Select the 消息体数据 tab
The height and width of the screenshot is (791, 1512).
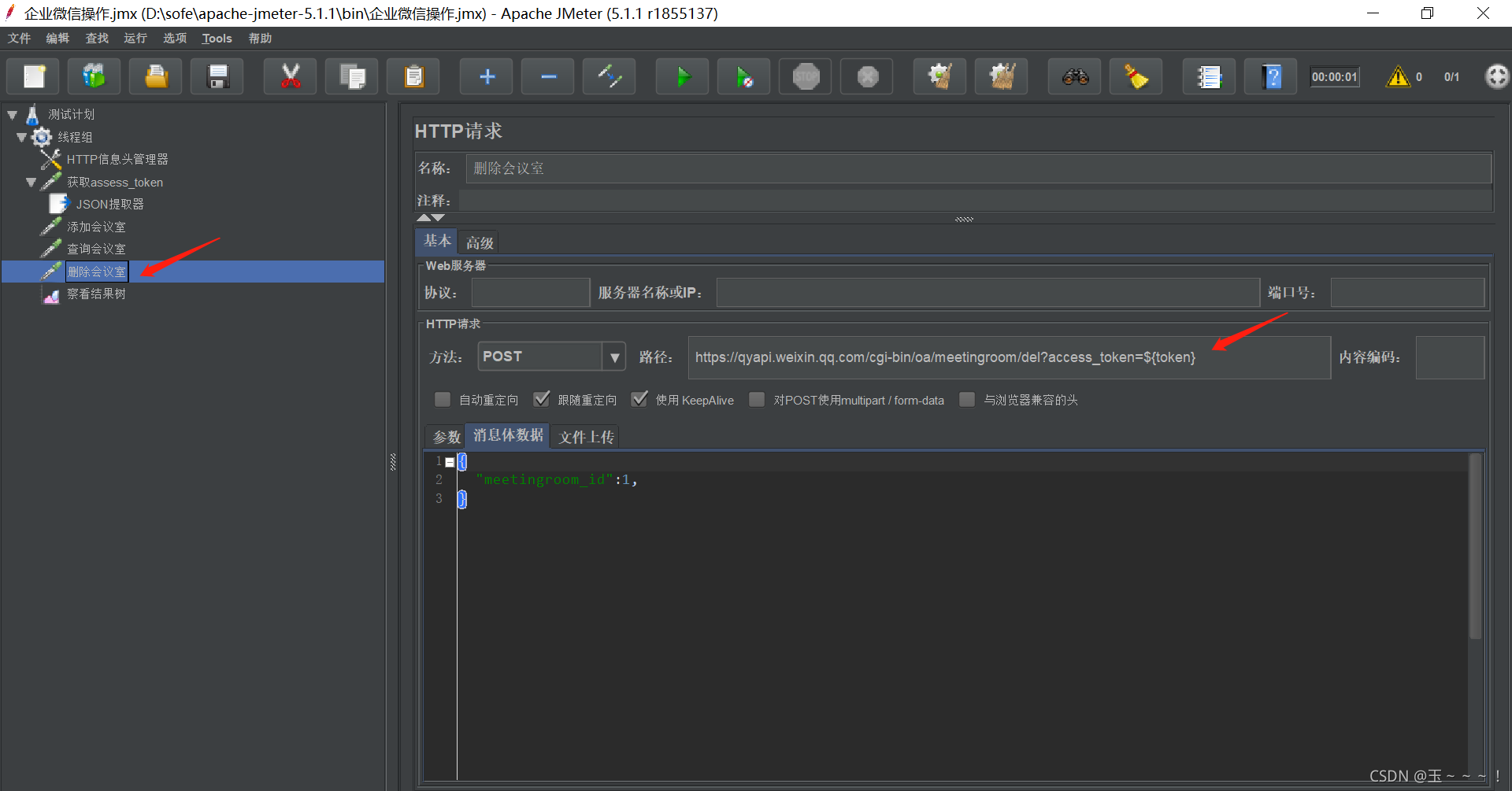[508, 435]
